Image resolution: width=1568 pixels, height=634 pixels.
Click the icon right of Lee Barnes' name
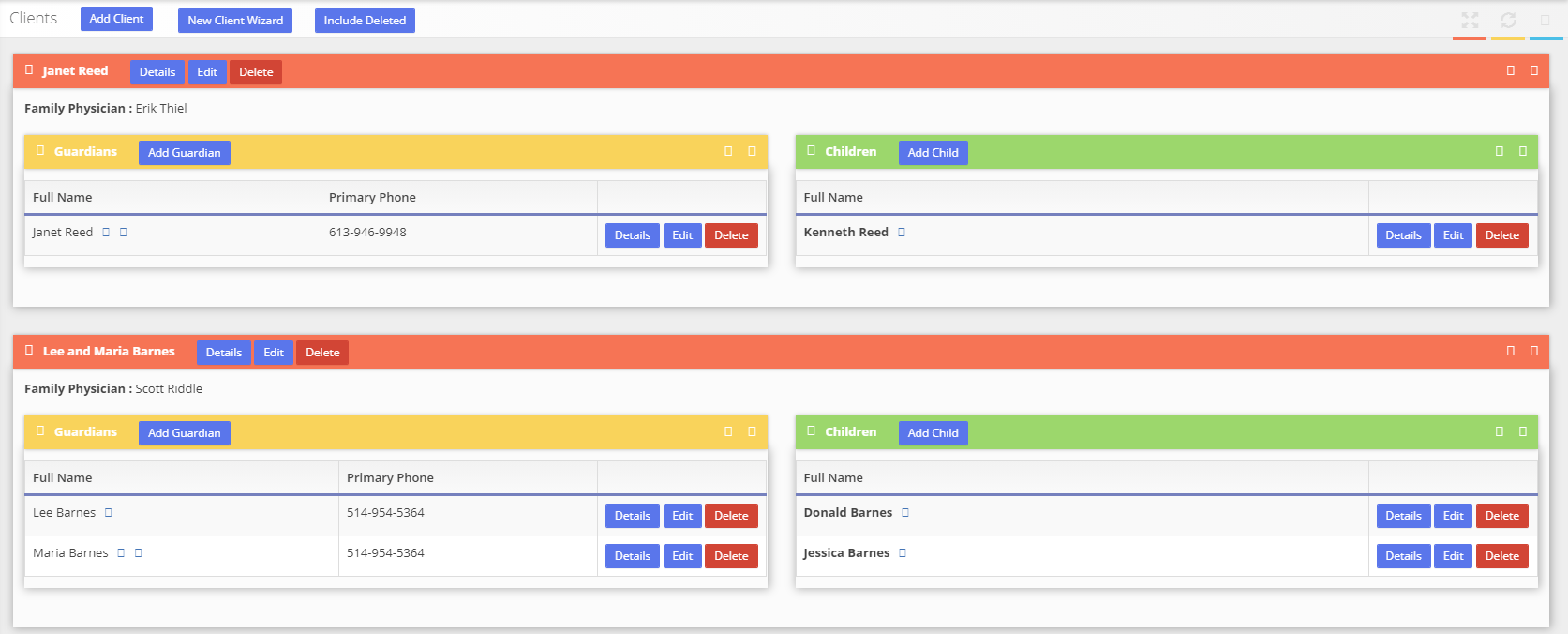(x=109, y=513)
